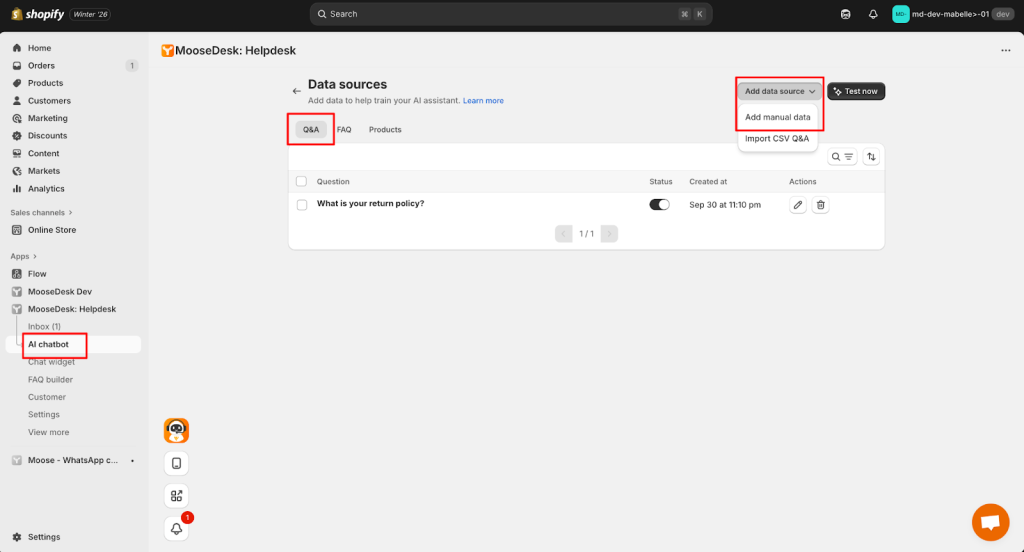Choose Import CSV Q&A menu option
Viewport: 1024px width, 552px height.
777,139
